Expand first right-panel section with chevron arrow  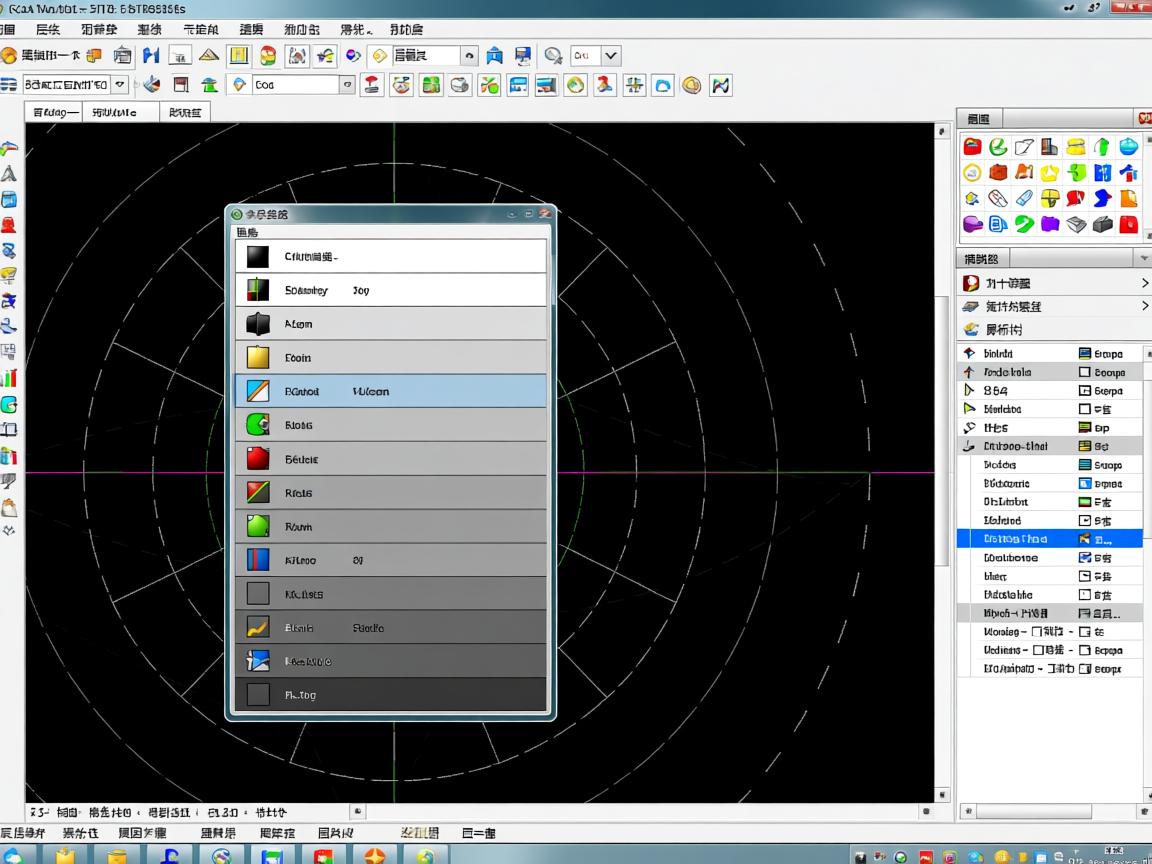[x=1145, y=283]
